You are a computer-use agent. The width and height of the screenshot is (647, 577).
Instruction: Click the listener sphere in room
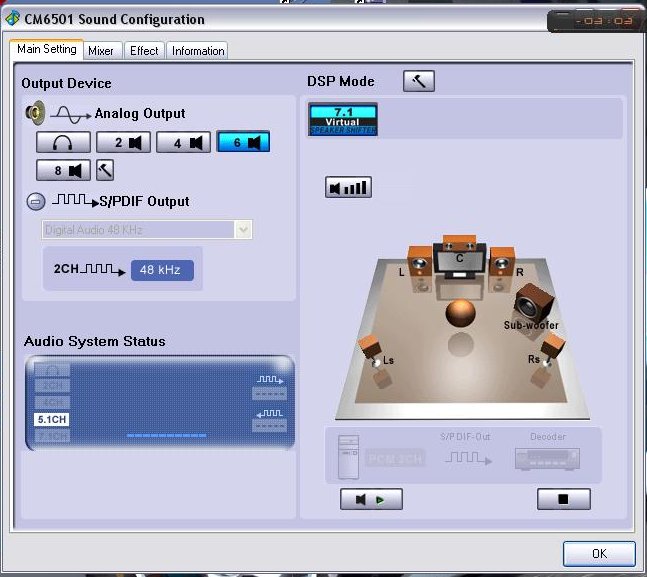tap(460, 314)
